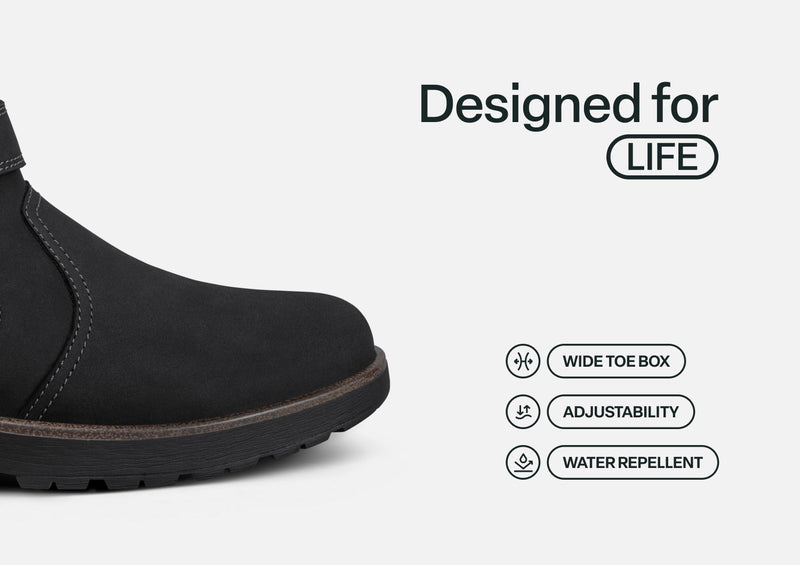Click the adjustability up-down arrows icon
The image size is (800, 565).
pos(522,411)
